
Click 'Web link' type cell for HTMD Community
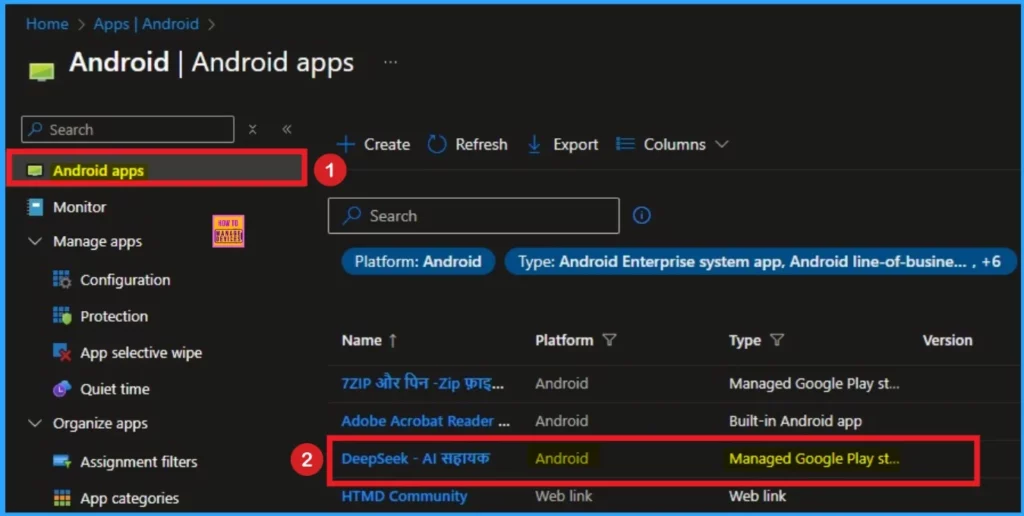[x=758, y=496]
